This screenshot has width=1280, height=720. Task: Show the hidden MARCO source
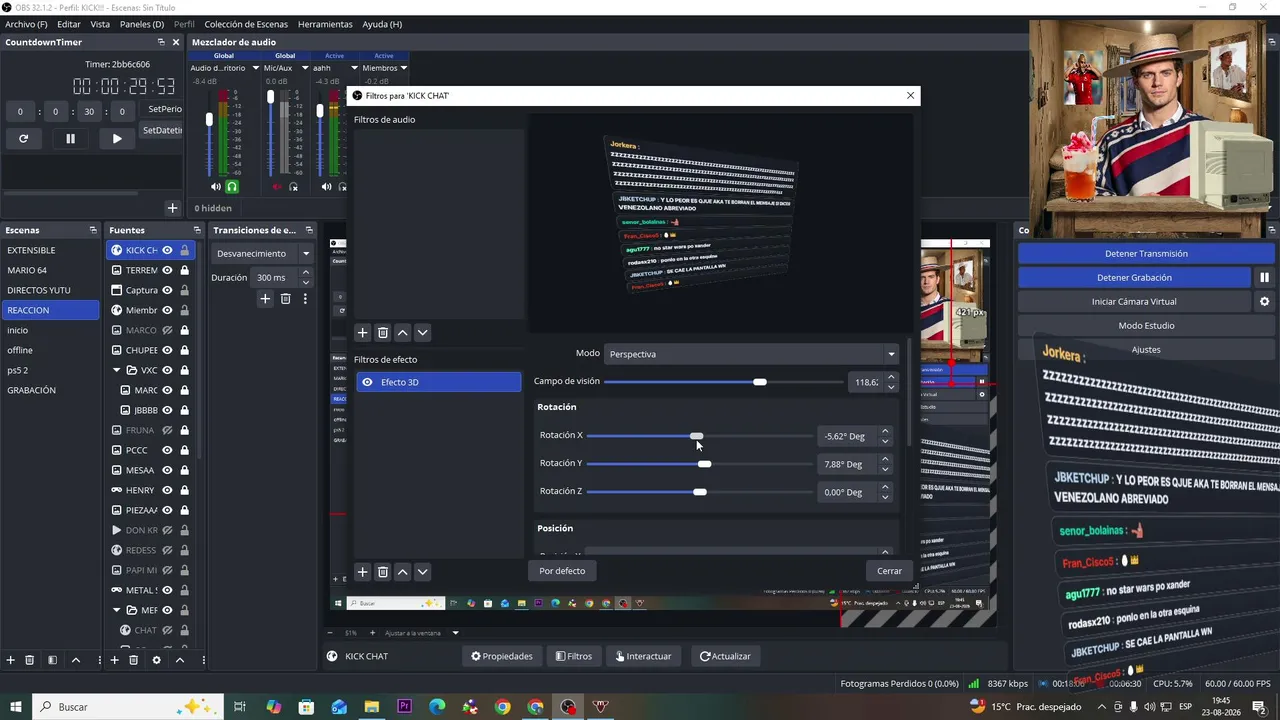click(x=168, y=330)
